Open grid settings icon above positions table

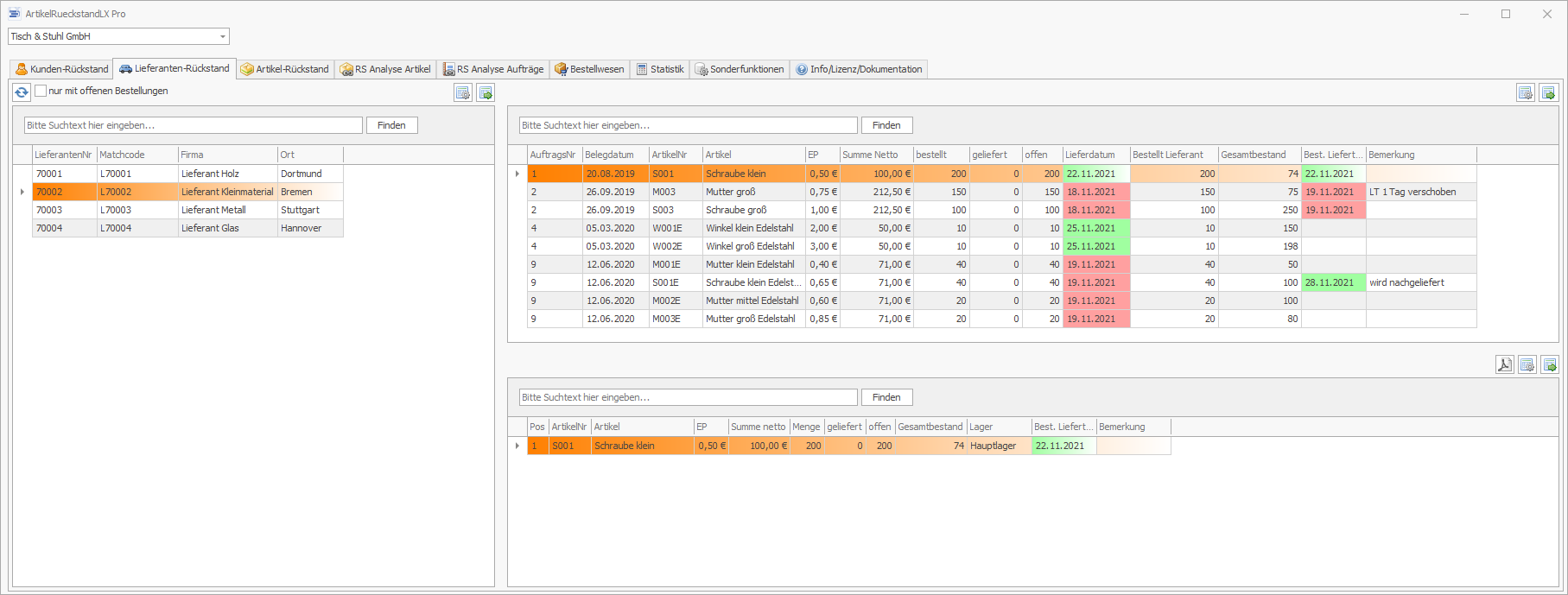1527,364
